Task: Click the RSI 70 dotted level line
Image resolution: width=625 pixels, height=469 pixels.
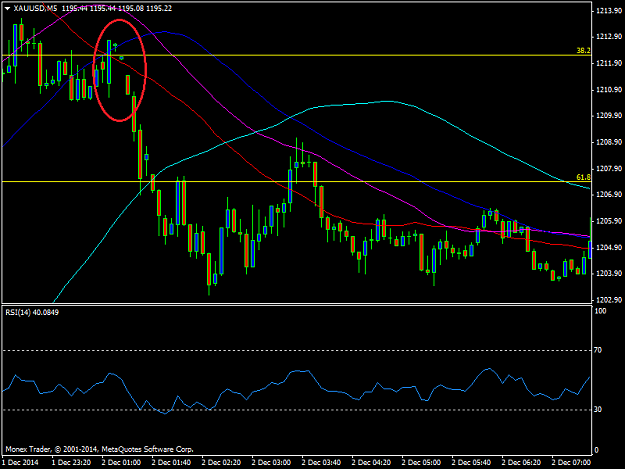Action: click(297, 350)
